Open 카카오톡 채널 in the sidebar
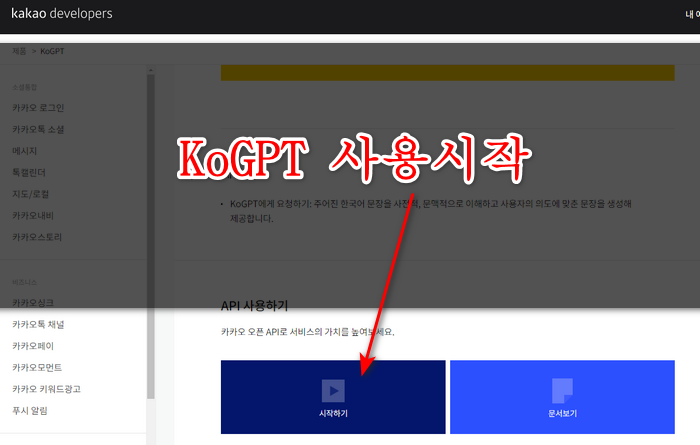 (x=38, y=324)
